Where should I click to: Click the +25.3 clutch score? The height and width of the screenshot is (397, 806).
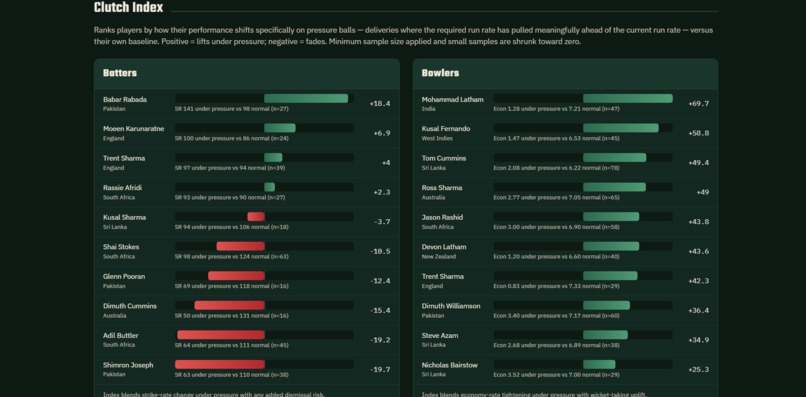[x=699, y=370]
